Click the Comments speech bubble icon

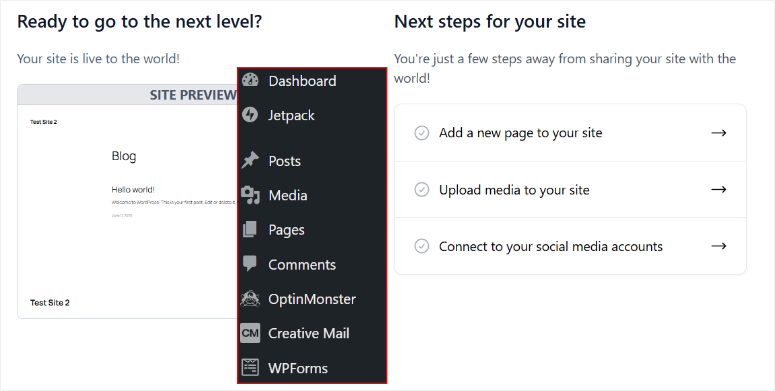click(x=250, y=263)
